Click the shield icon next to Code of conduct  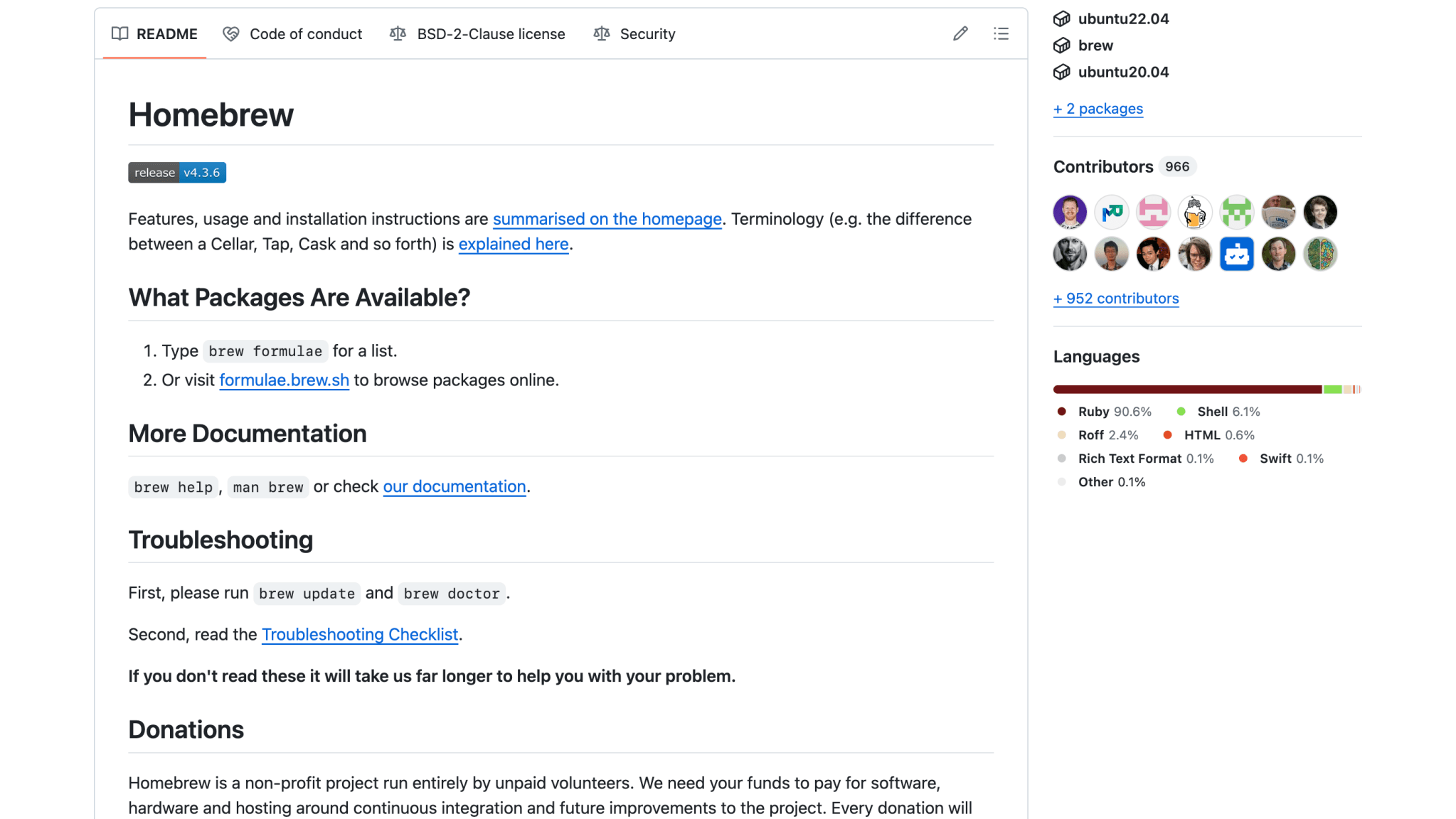(230, 33)
